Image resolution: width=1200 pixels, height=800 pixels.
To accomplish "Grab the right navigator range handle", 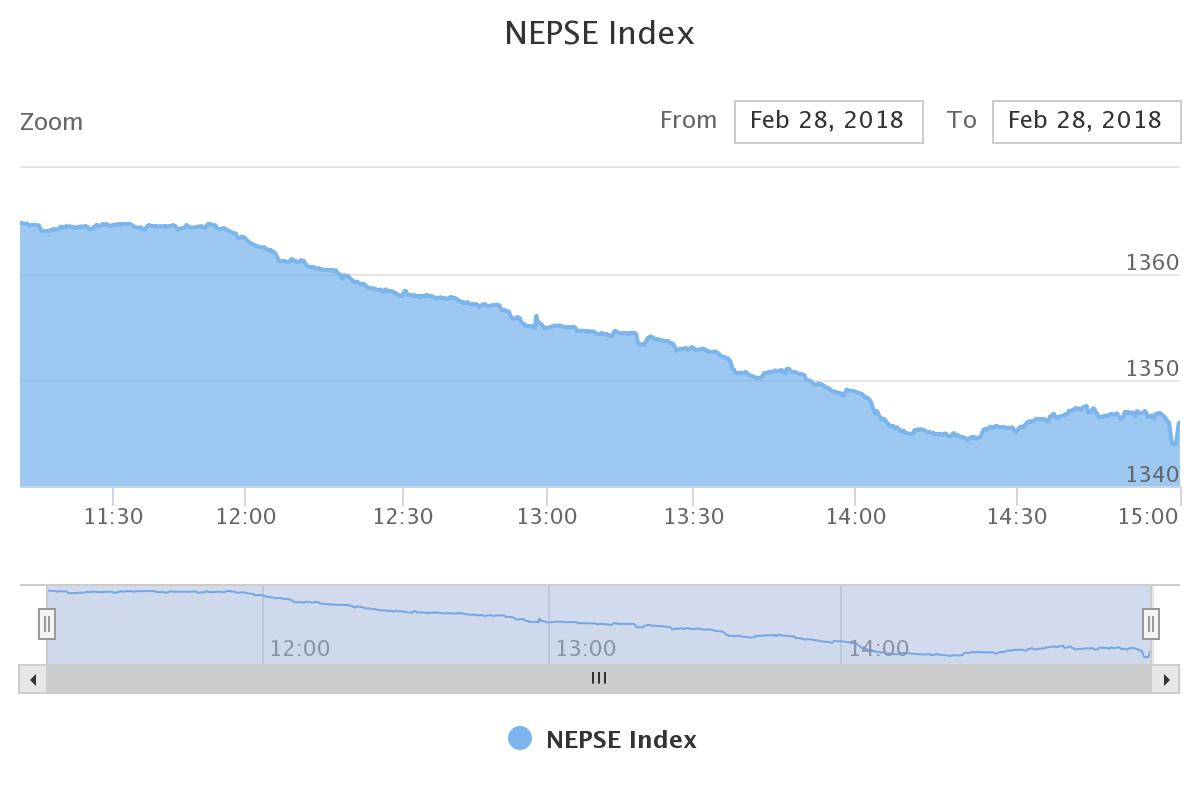I will pyautogui.click(x=1151, y=624).
